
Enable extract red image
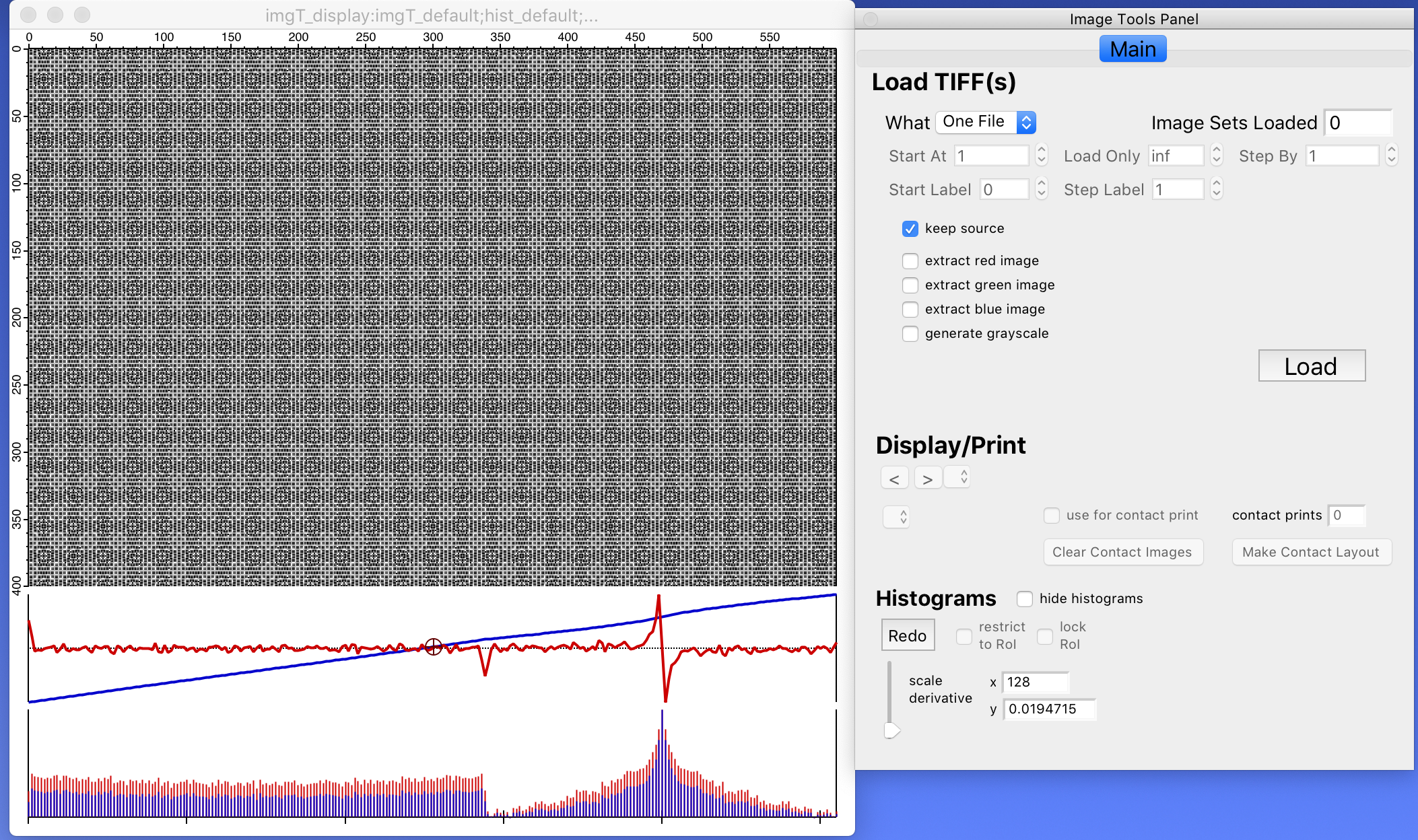pyautogui.click(x=910, y=261)
